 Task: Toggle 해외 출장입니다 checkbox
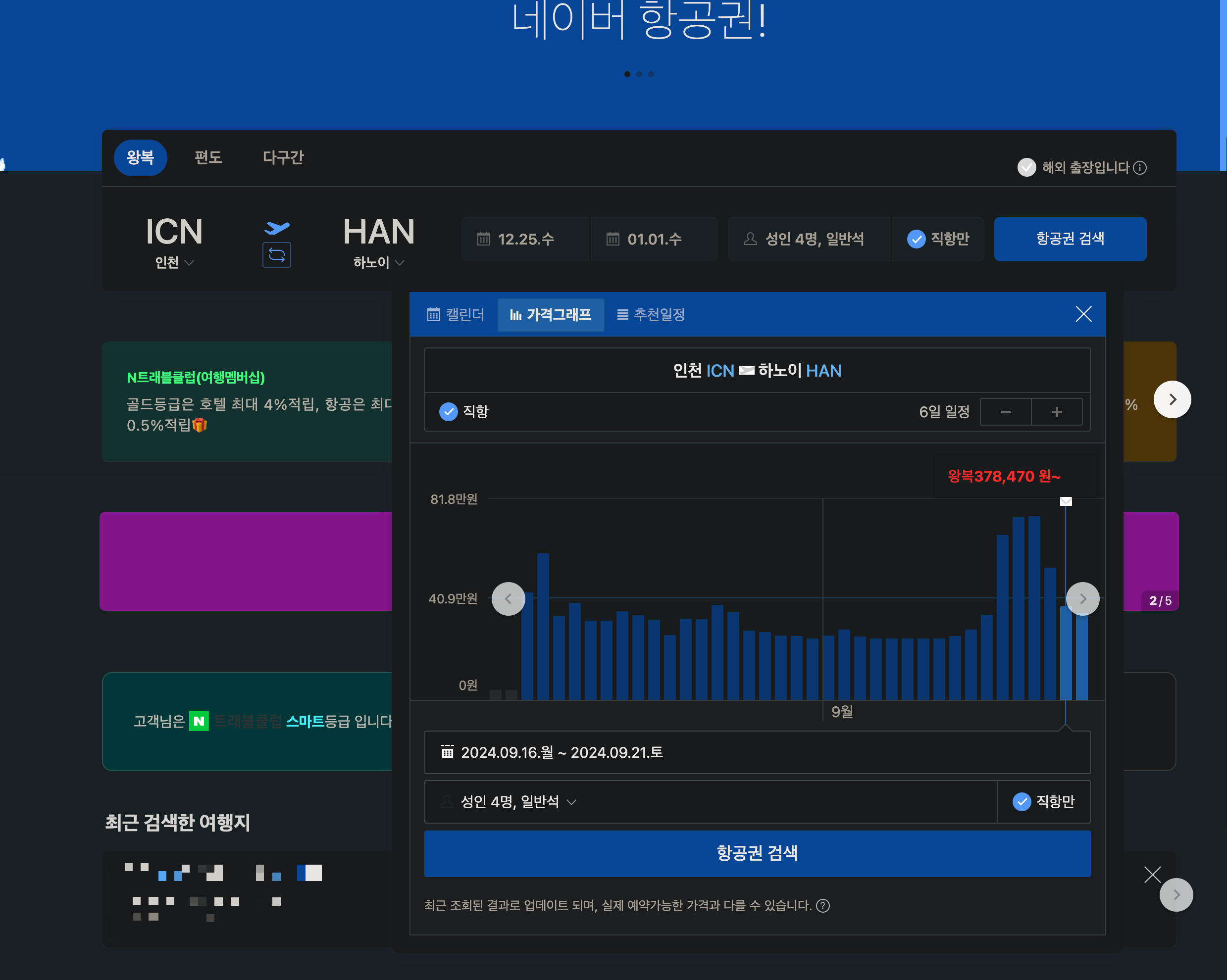[x=1026, y=167]
